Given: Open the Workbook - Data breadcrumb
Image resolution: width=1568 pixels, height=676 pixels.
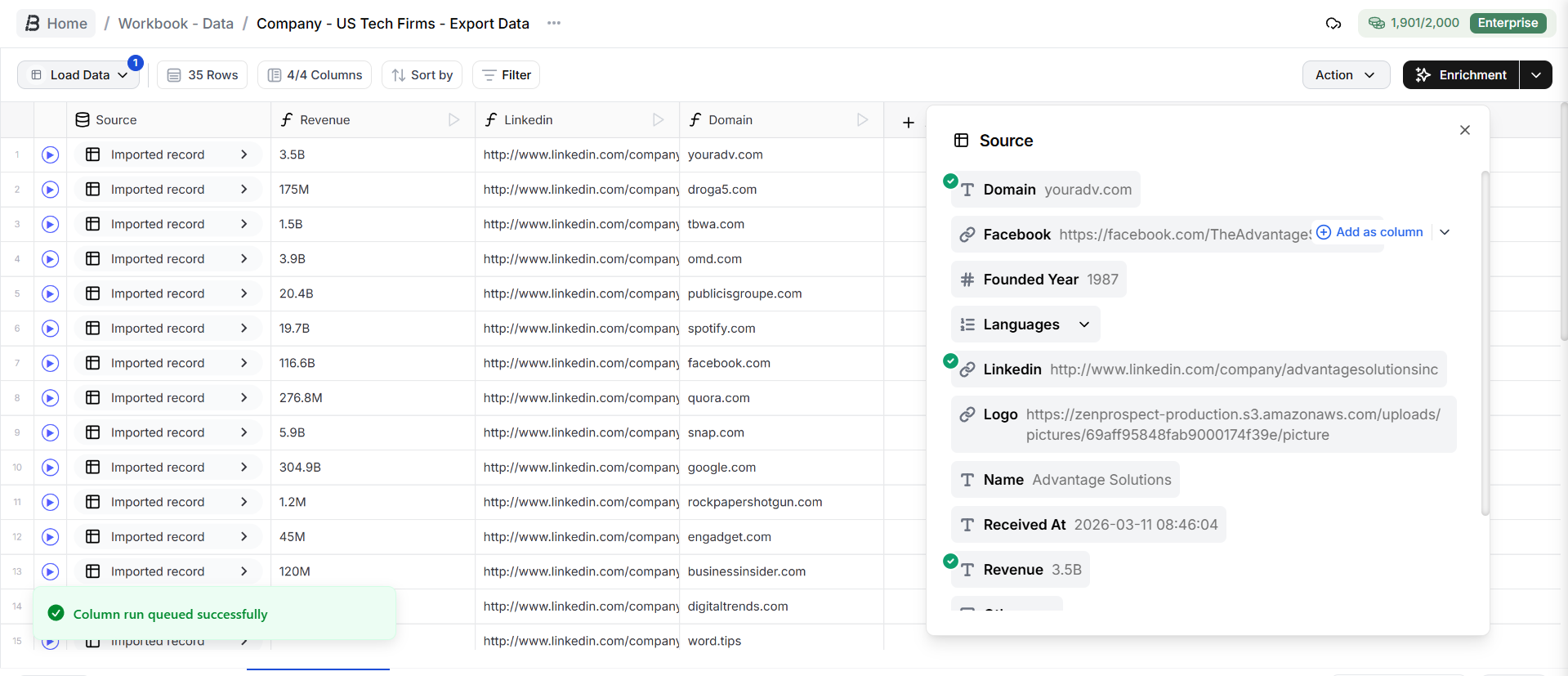Looking at the screenshot, I should (176, 24).
